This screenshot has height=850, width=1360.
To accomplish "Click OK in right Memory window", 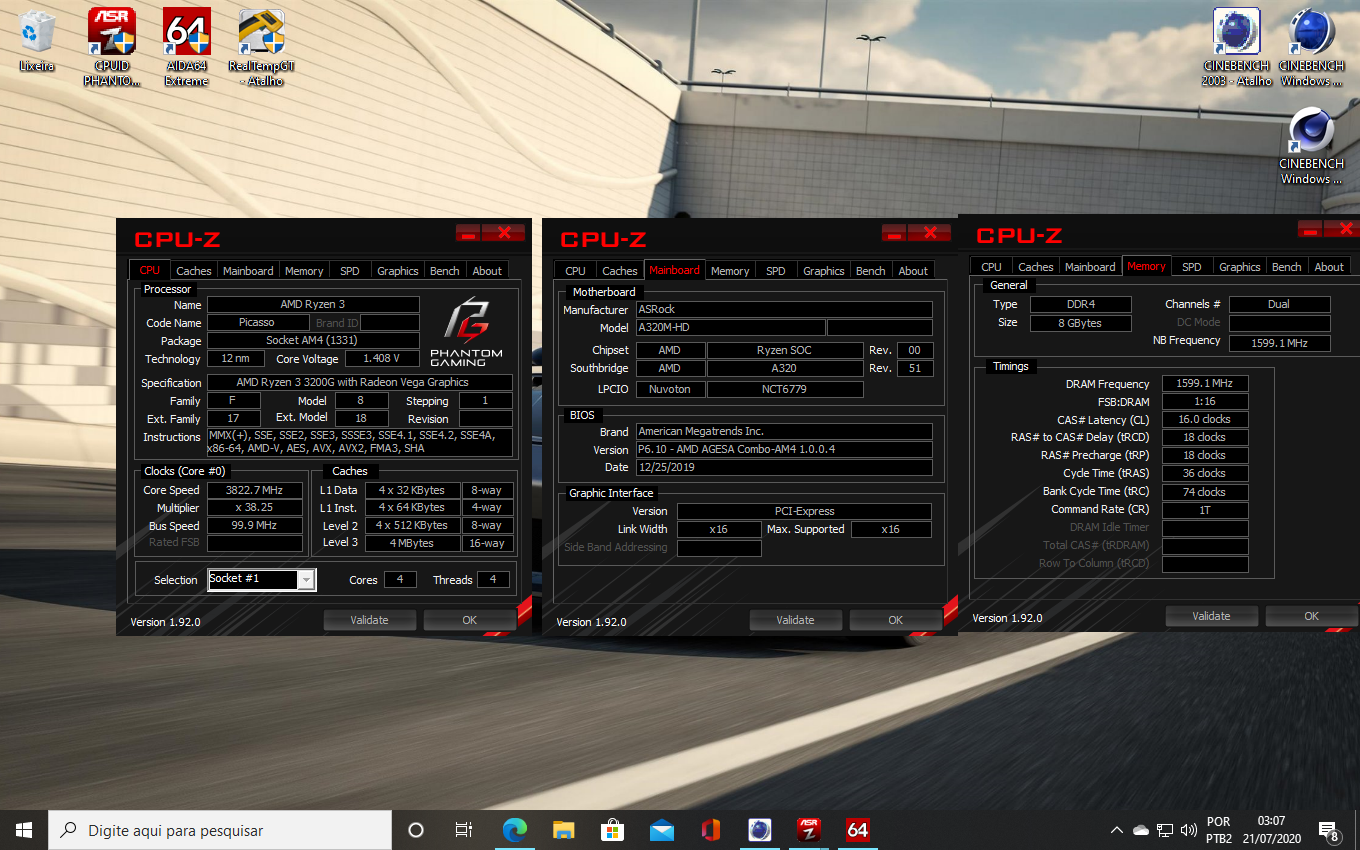I will pyautogui.click(x=1311, y=616).
